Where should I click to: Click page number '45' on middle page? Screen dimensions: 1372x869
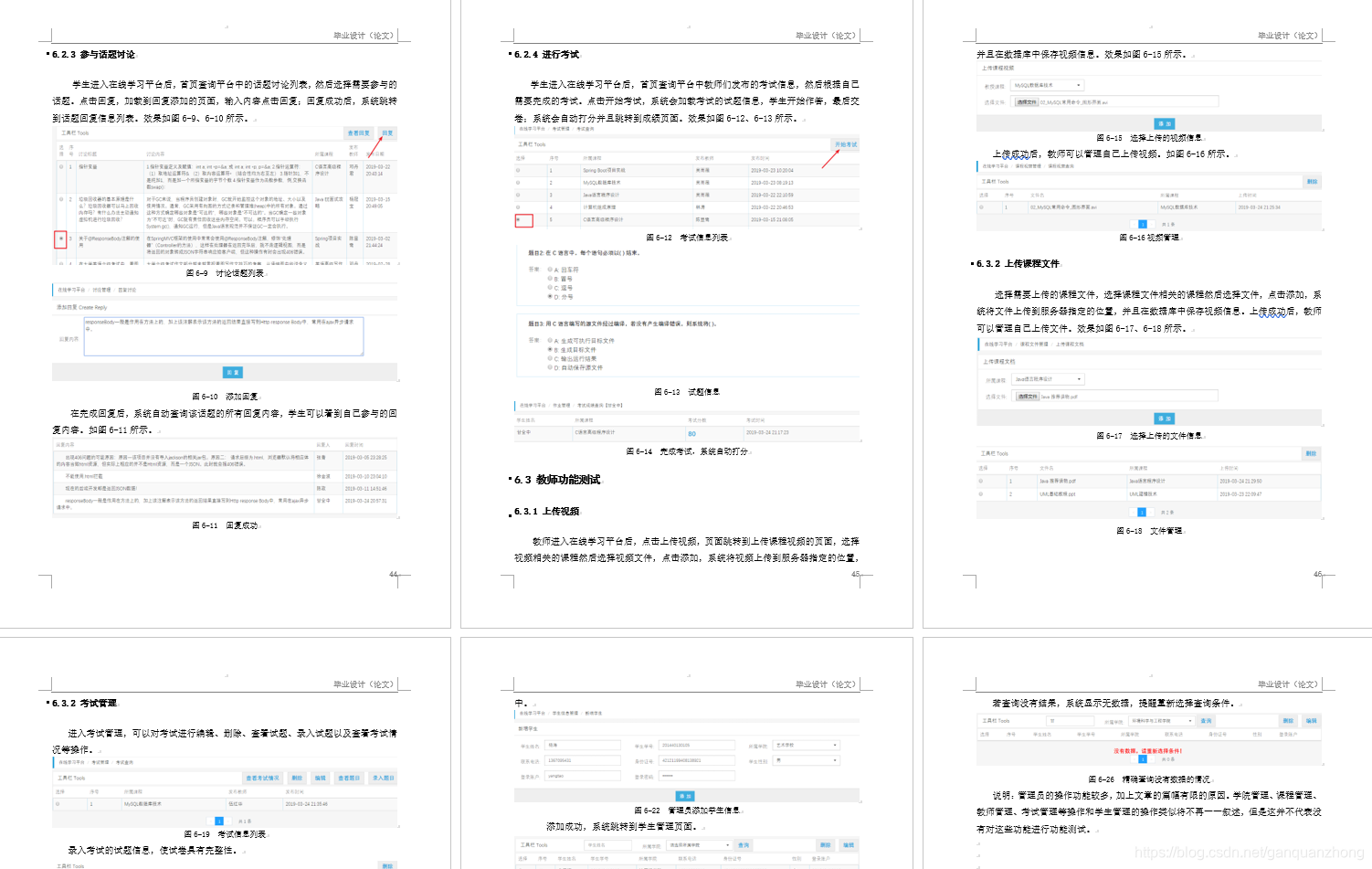click(856, 575)
